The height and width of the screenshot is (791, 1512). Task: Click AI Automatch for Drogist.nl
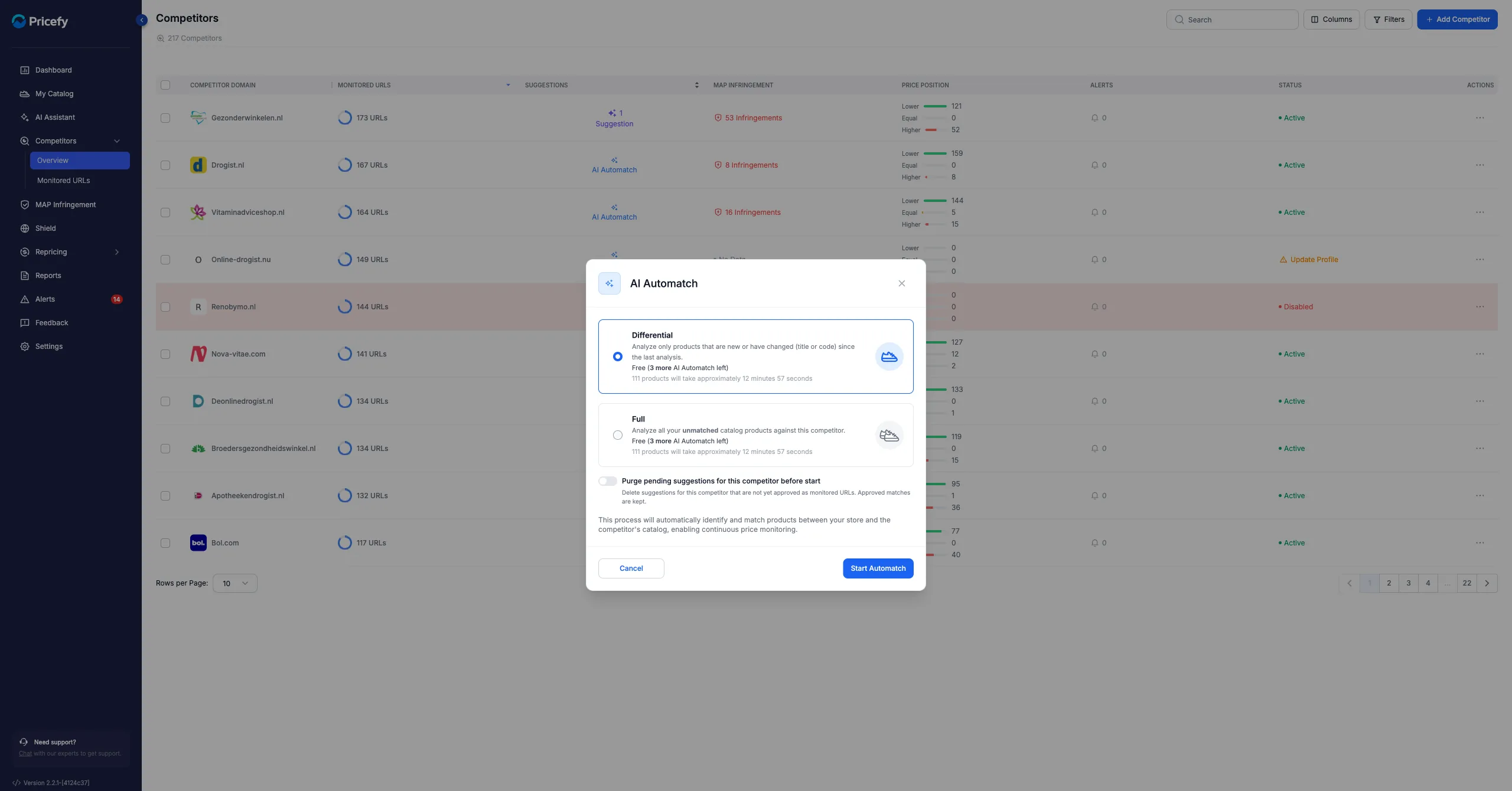(x=614, y=165)
